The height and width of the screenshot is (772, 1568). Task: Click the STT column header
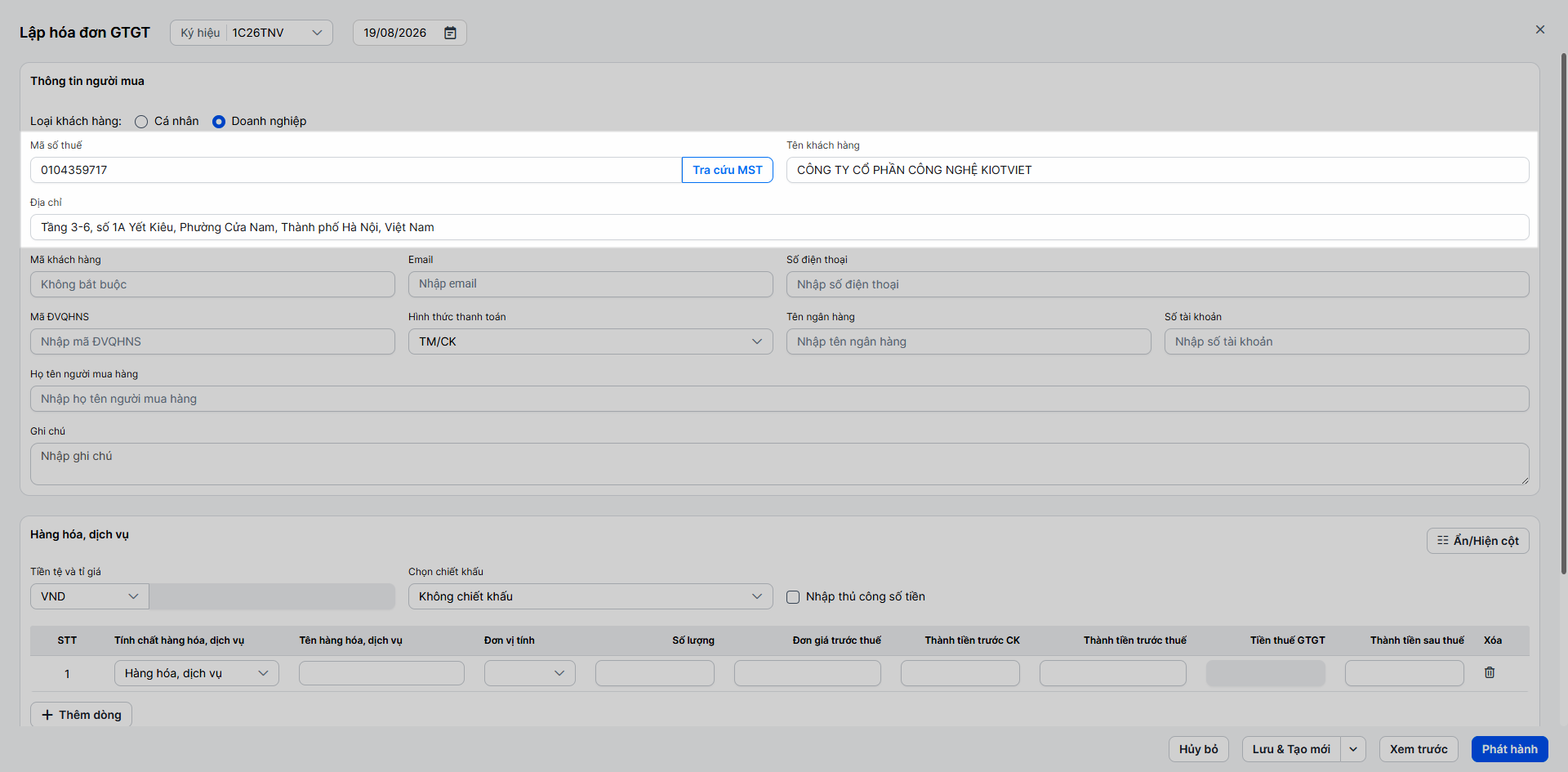click(x=67, y=640)
